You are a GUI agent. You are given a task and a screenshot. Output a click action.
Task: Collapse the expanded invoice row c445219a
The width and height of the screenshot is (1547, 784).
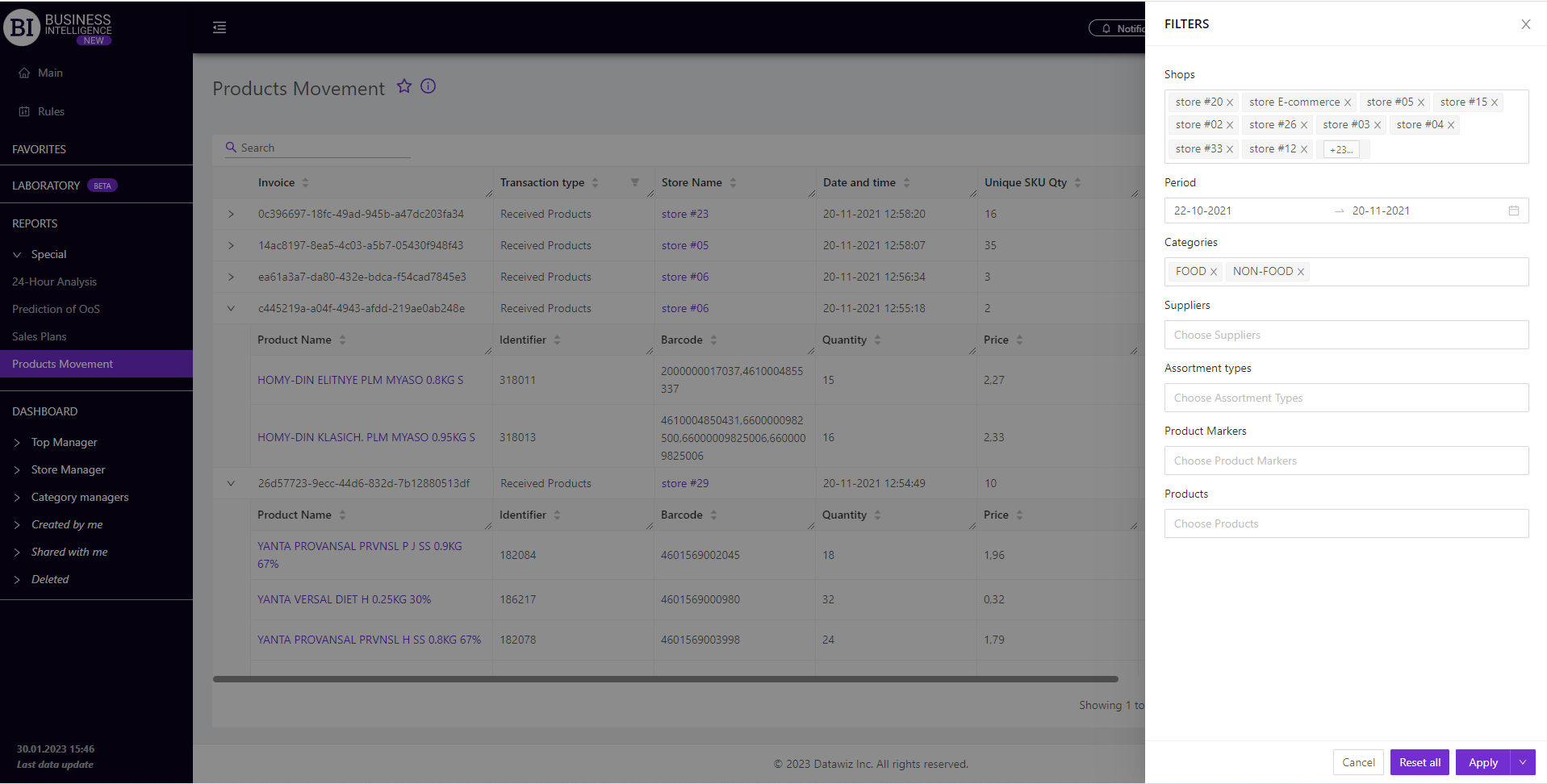click(x=231, y=308)
